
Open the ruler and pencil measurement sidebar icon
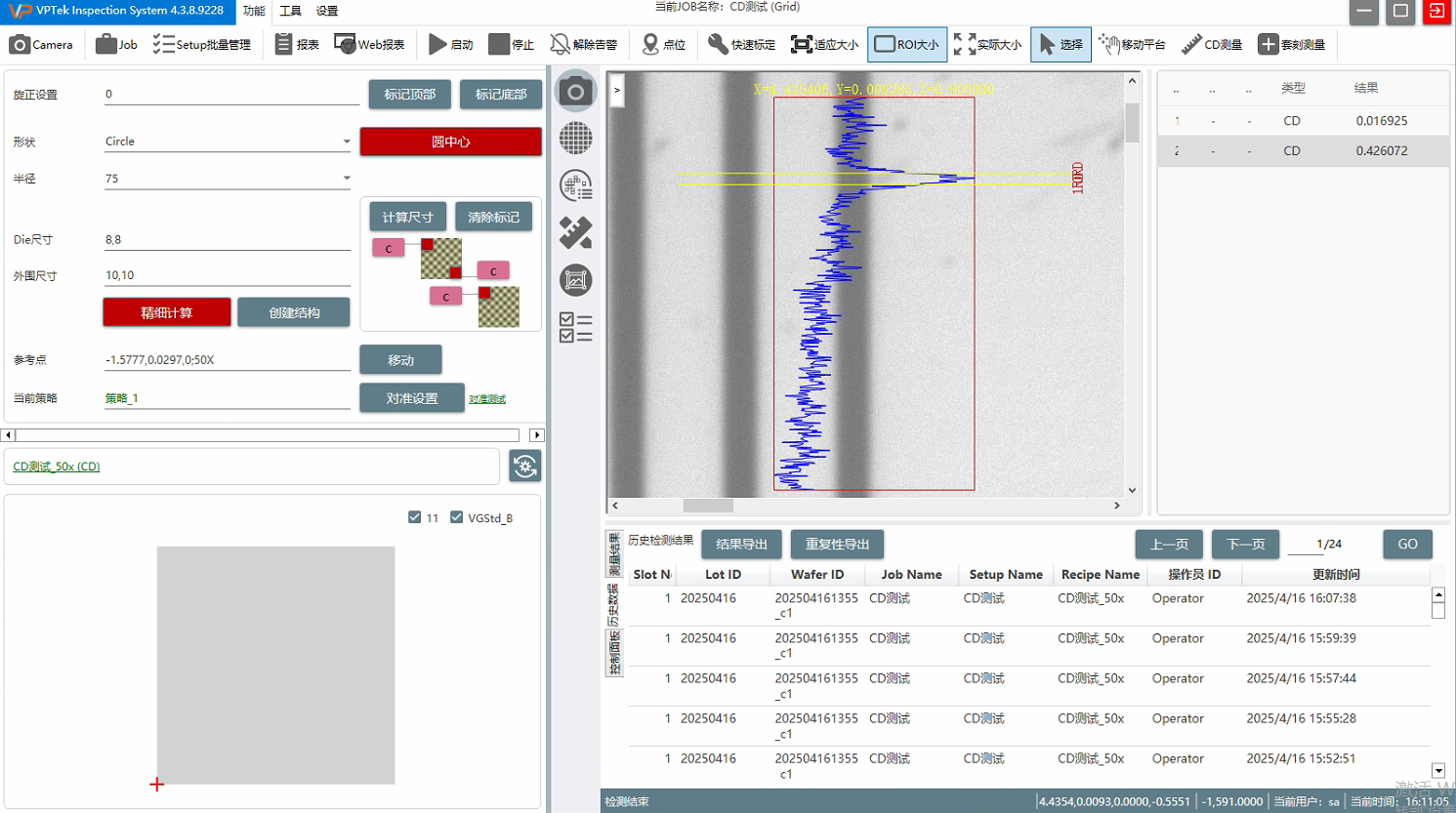(x=575, y=232)
